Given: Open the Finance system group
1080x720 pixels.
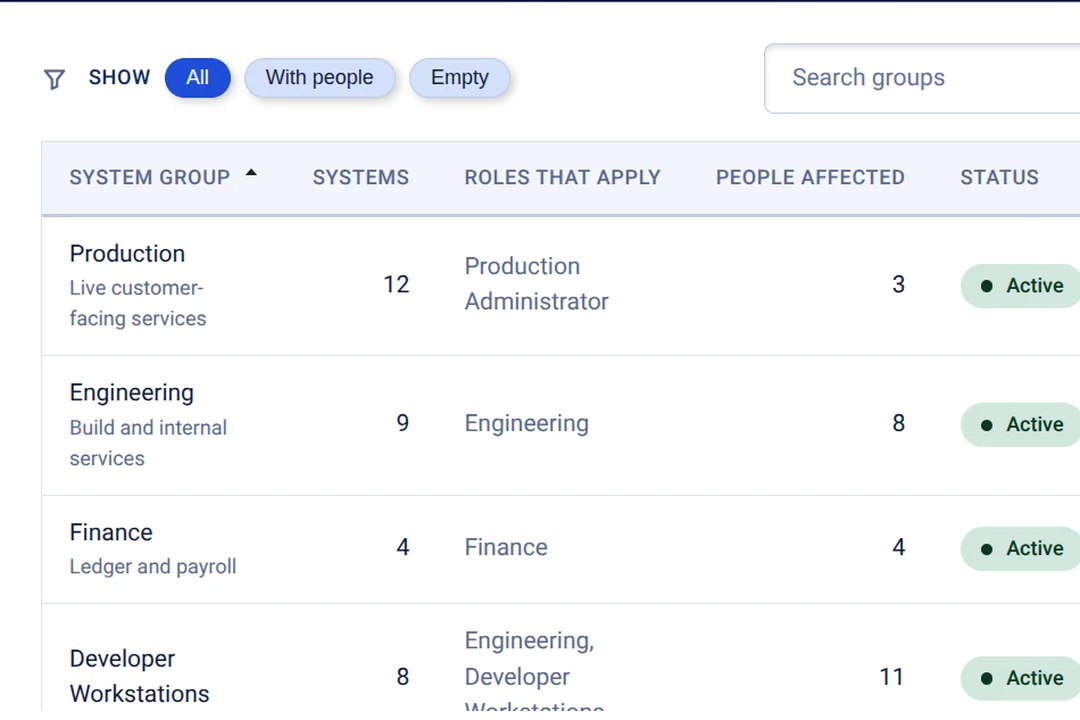Looking at the screenshot, I should tap(111, 533).
